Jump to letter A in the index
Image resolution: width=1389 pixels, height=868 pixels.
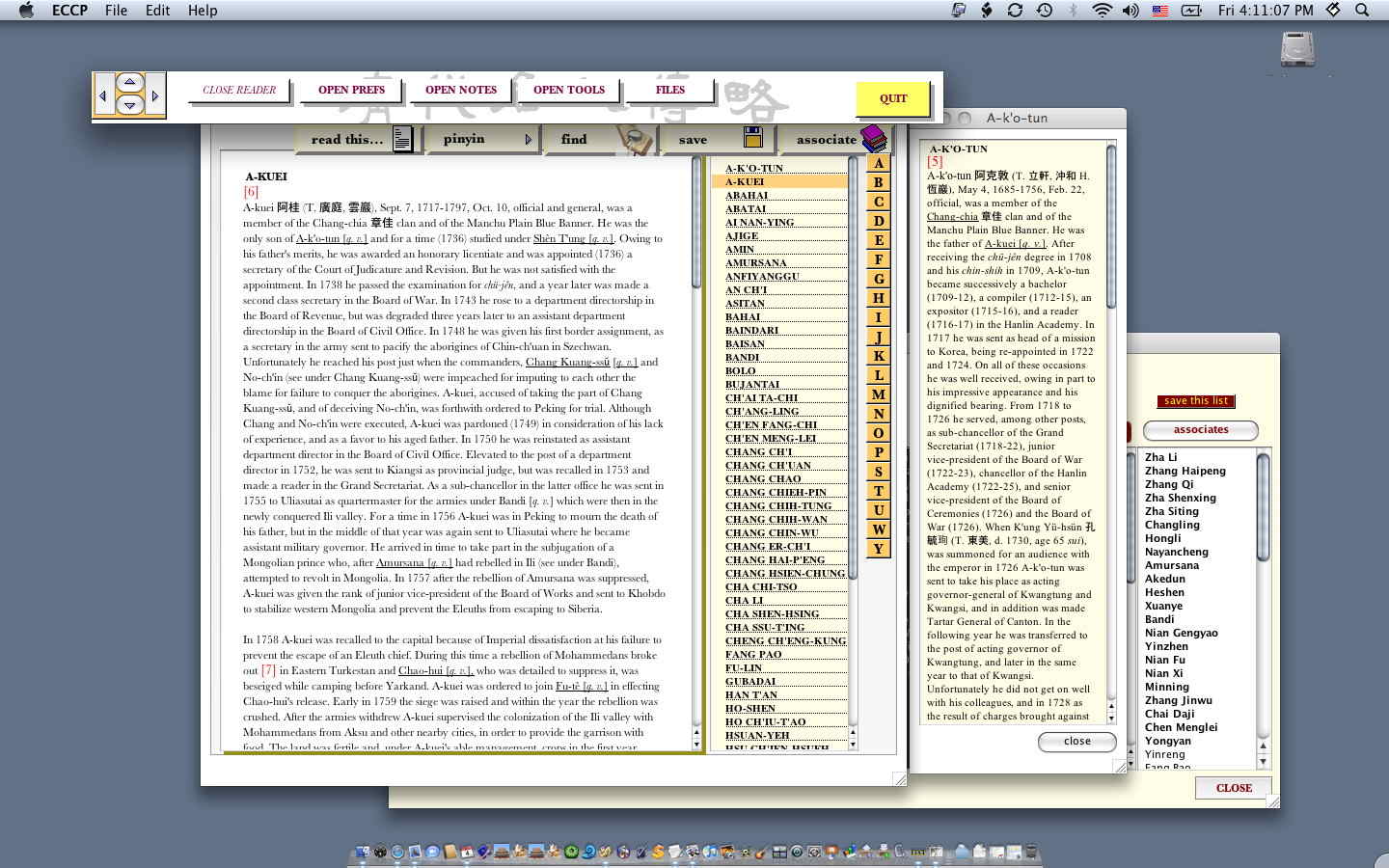tap(879, 163)
